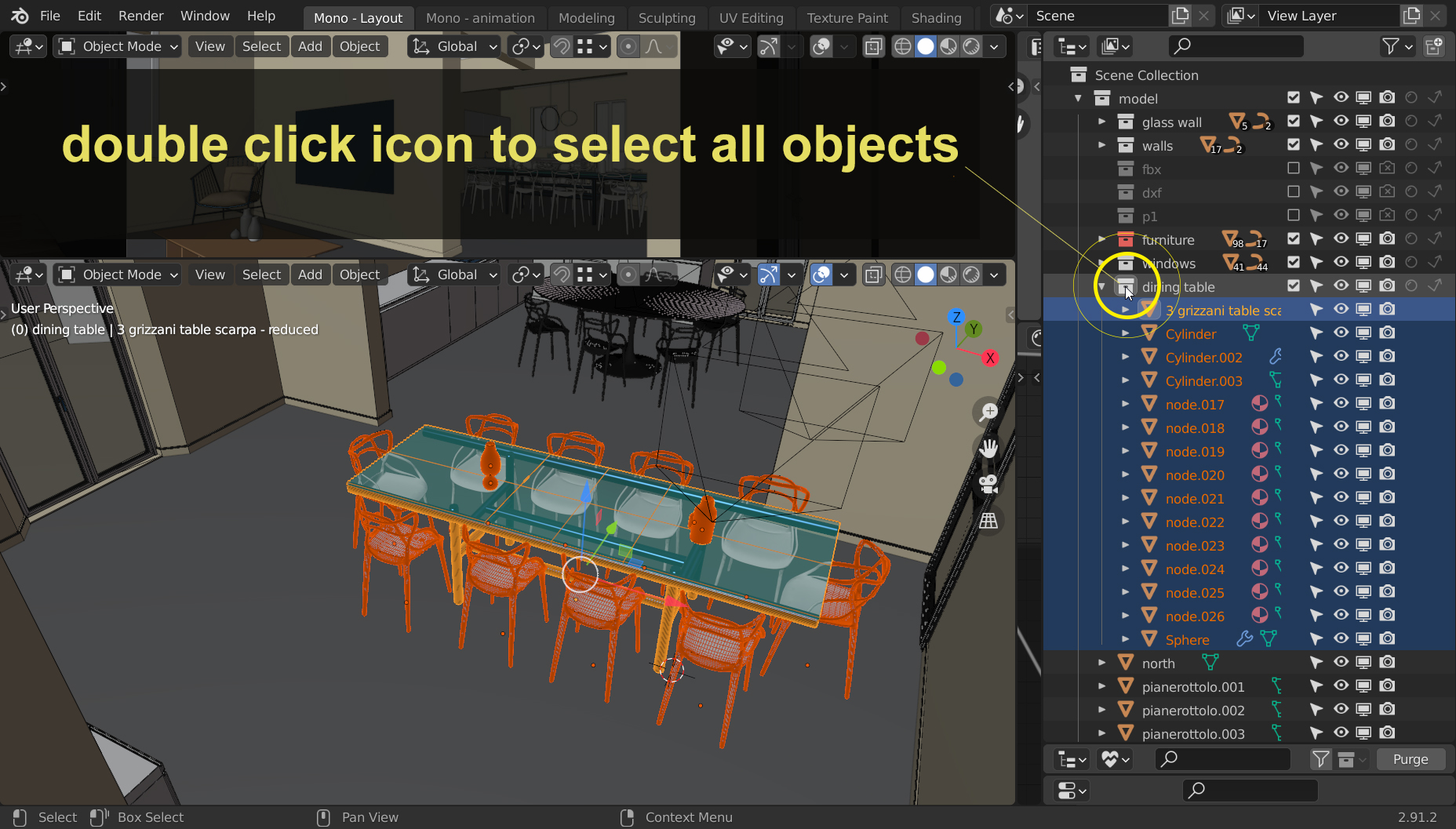Click the render camera icon on the Sphere row
Viewport: 1456px width, 829px height.
click(1387, 639)
